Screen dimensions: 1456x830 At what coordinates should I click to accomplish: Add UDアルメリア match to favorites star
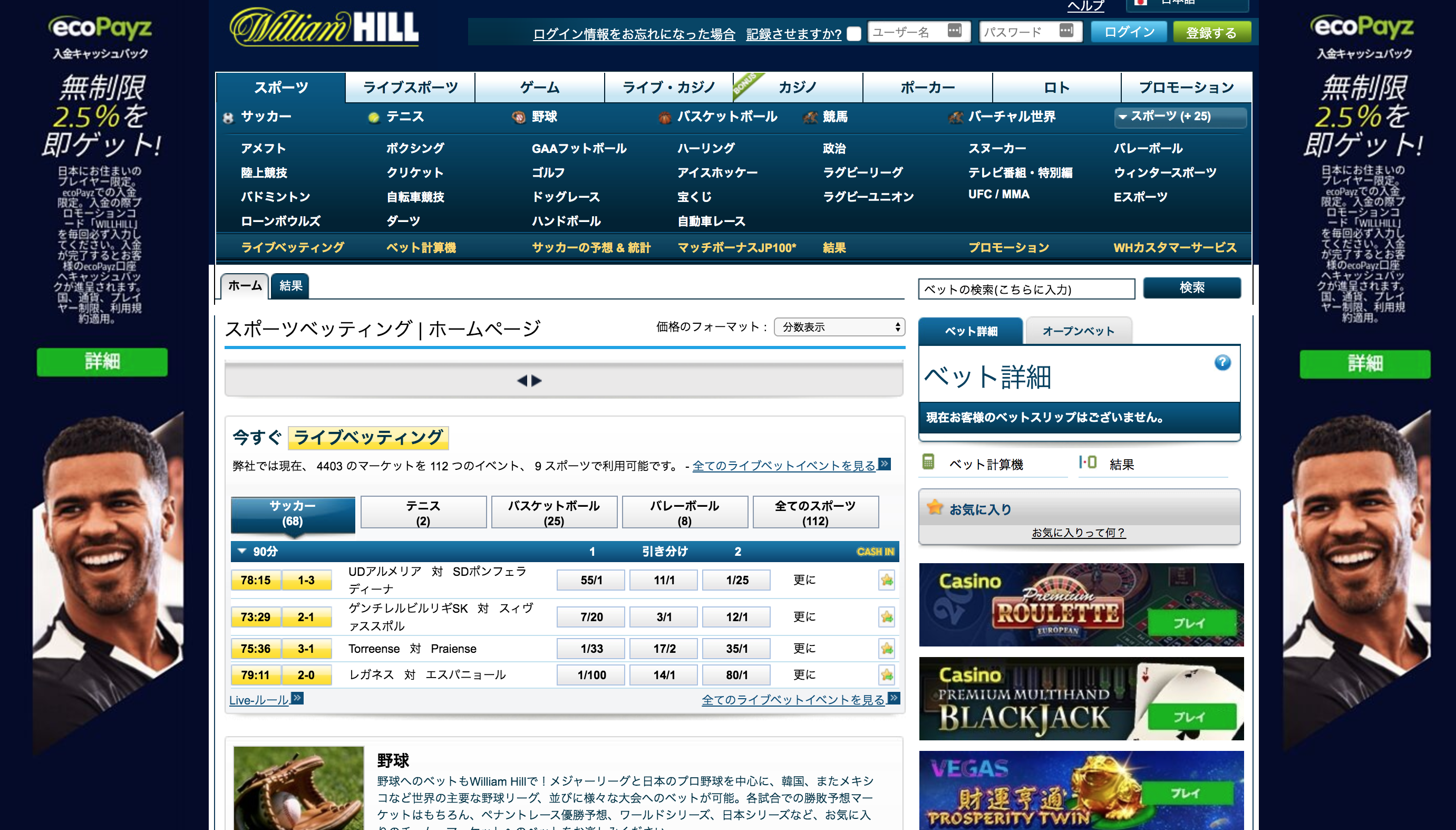(x=887, y=581)
